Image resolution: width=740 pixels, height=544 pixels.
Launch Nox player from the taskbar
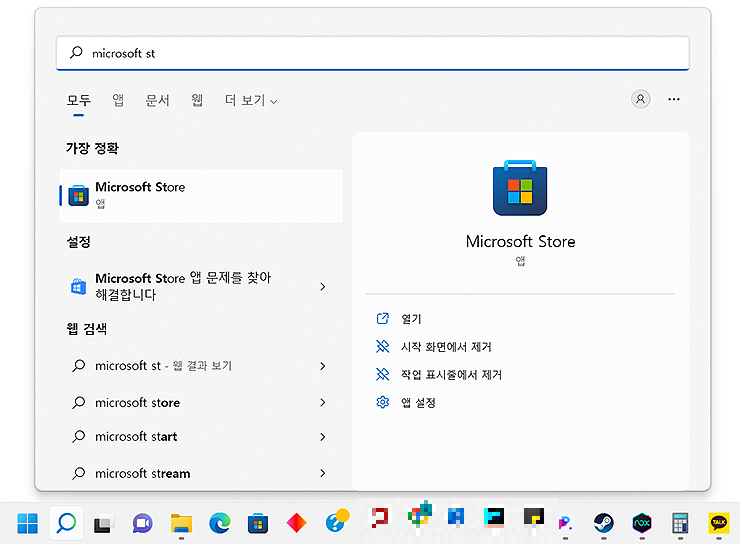(642, 523)
